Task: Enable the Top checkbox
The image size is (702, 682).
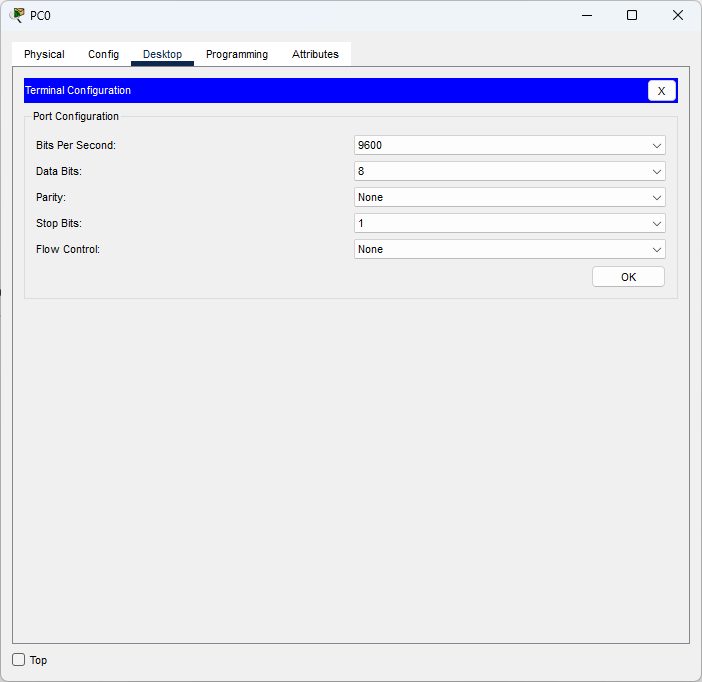Action: (x=19, y=660)
